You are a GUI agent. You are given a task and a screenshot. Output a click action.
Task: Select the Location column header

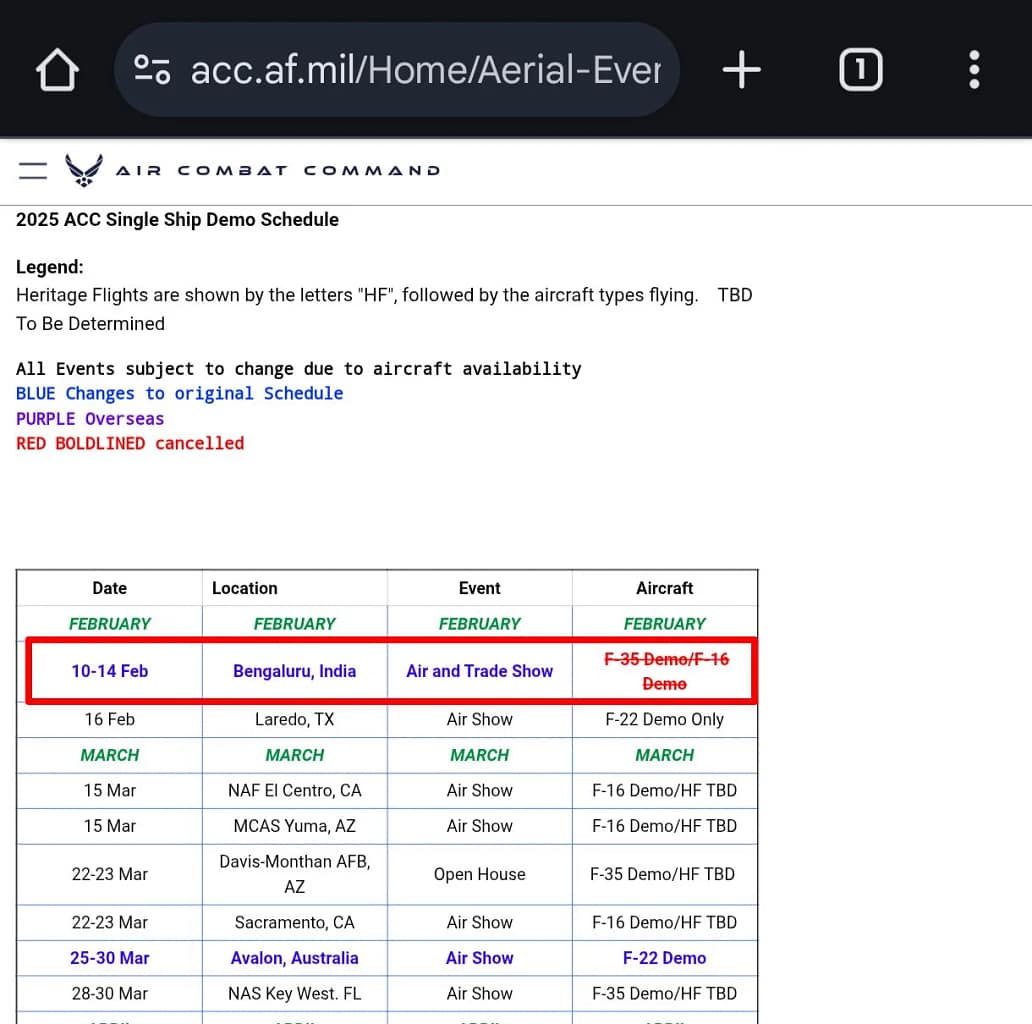tap(245, 588)
